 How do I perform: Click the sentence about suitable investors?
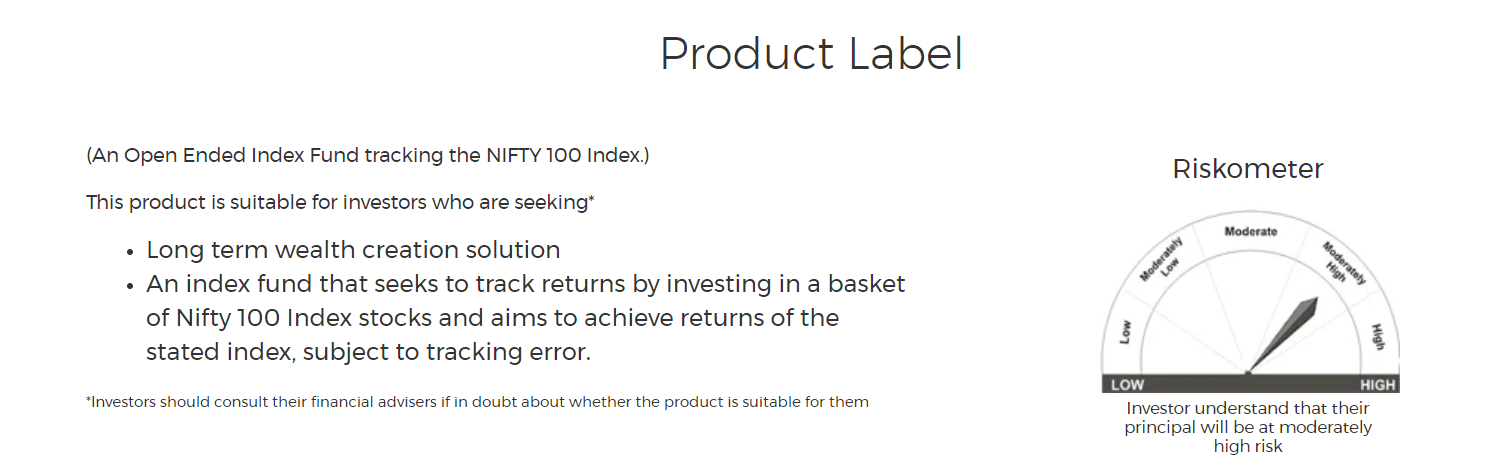(340, 202)
